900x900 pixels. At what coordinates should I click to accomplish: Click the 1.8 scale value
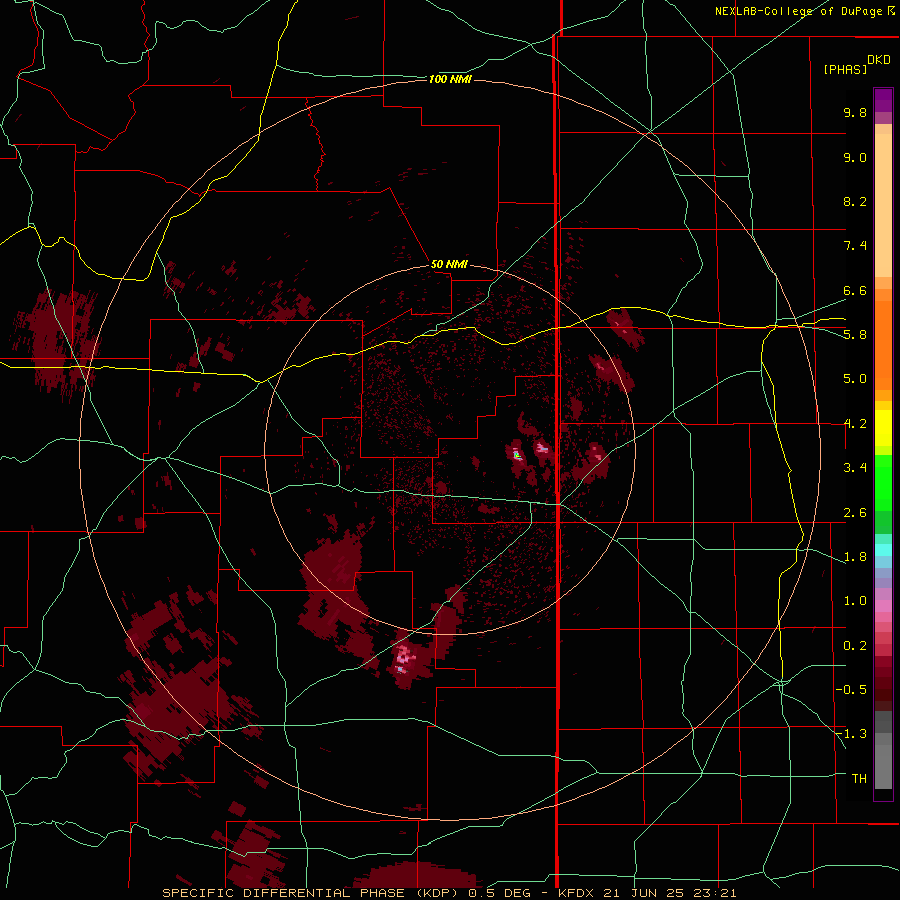click(x=855, y=557)
